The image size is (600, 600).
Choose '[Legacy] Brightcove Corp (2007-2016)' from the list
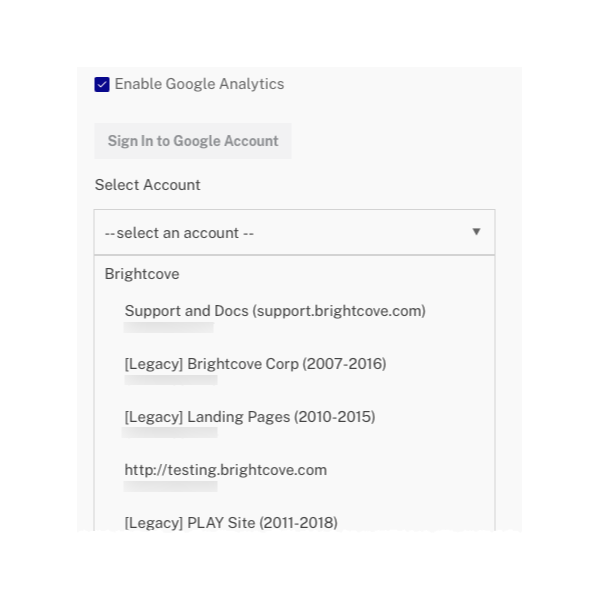click(x=255, y=364)
